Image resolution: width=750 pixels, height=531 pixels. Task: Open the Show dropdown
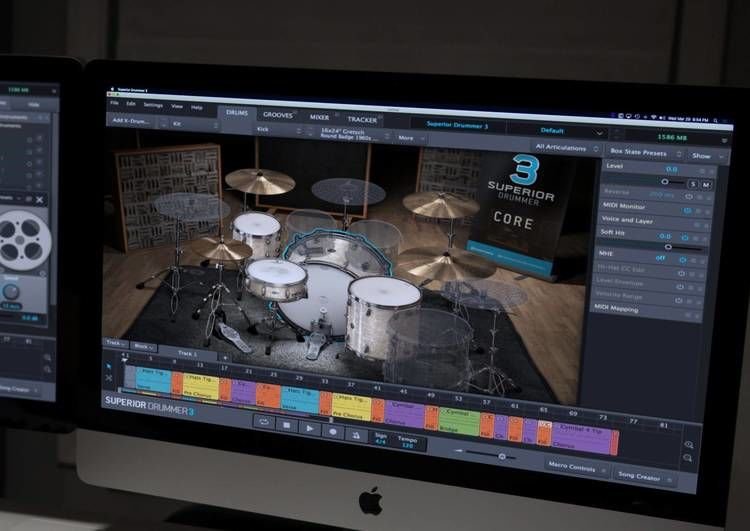pos(706,156)
